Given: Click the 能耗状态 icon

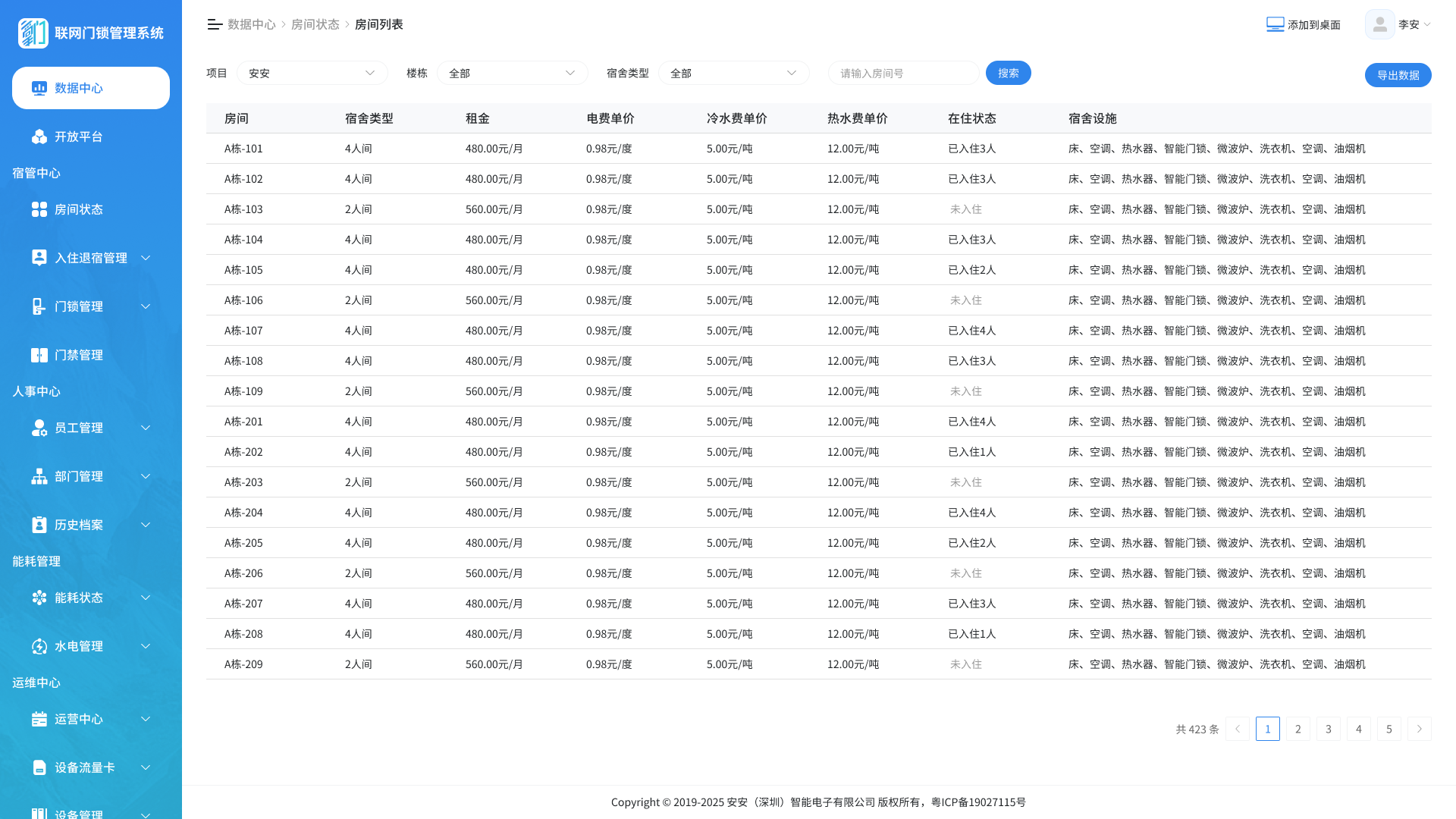Looking at the screenshot, I should 39,598.
